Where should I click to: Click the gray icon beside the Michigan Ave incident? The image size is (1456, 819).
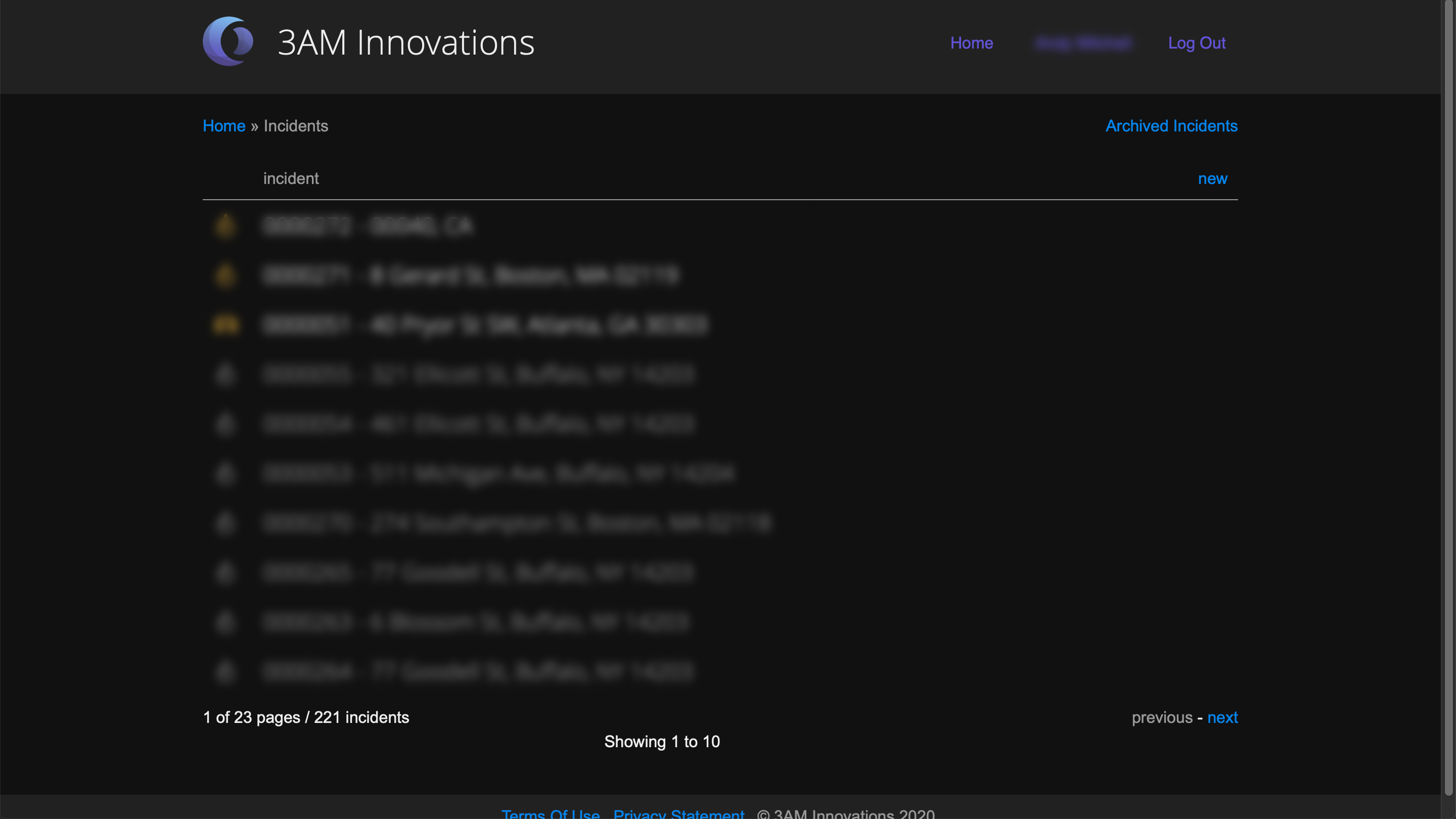[x=225, y=473]
